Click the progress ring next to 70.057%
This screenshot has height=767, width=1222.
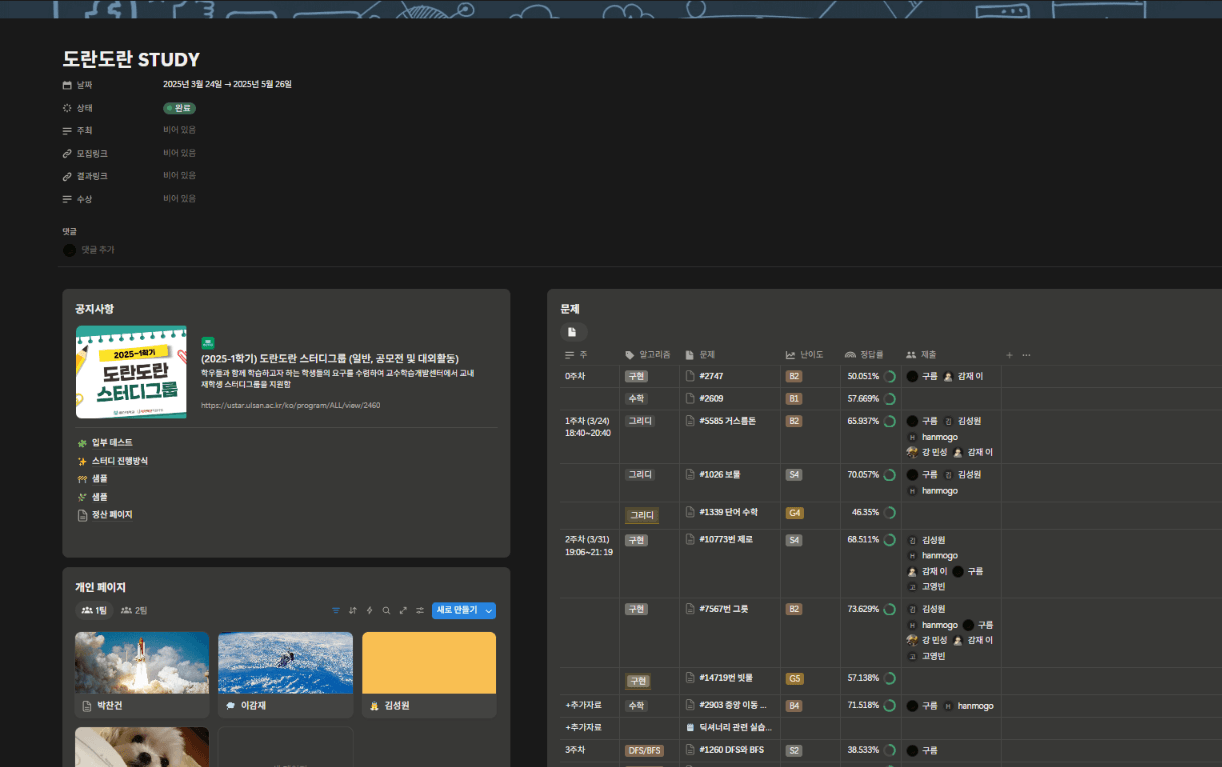[889, 475]
